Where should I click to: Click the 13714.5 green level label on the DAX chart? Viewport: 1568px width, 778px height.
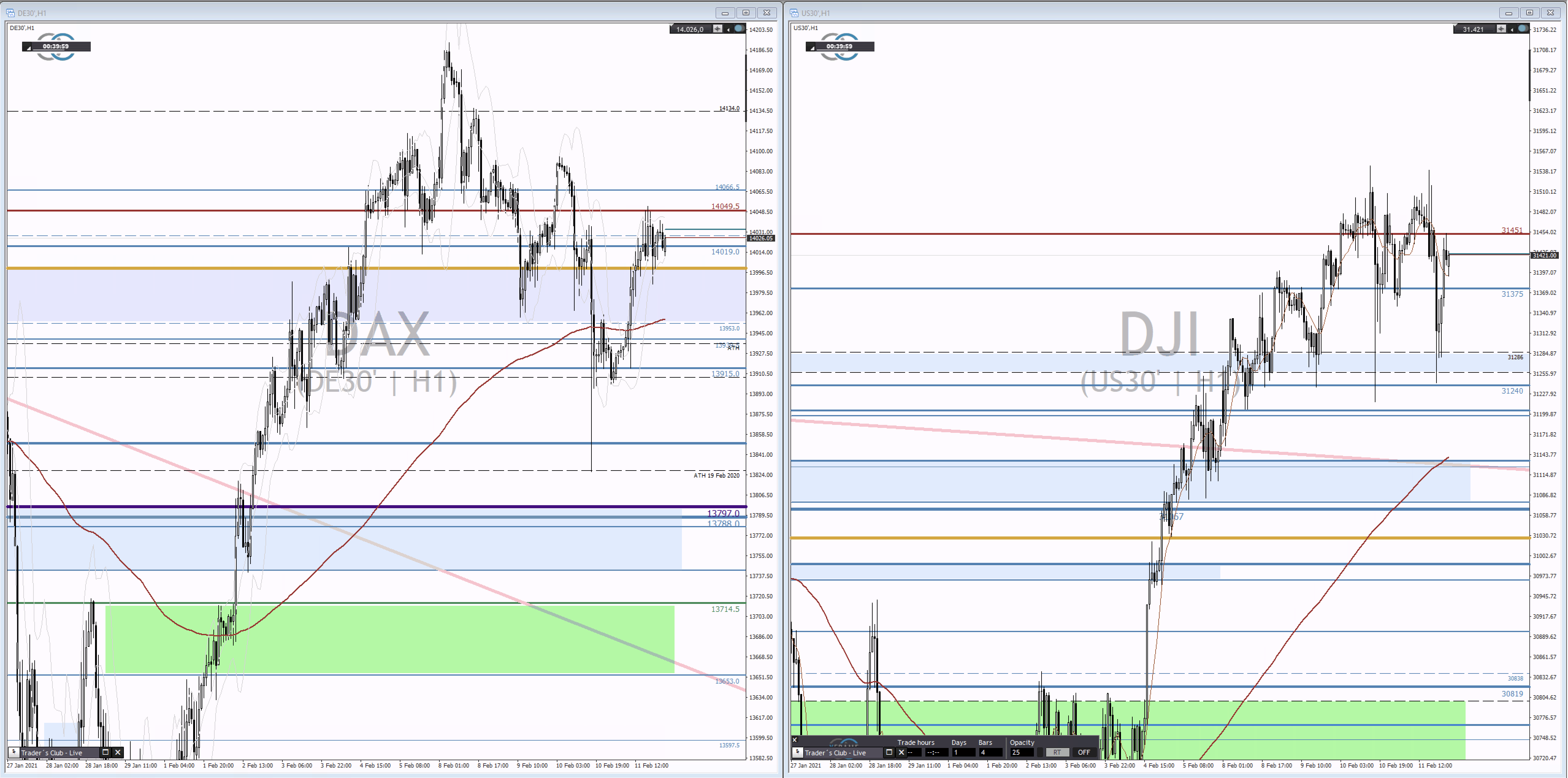pyautogui.click(x=725, y=609)
